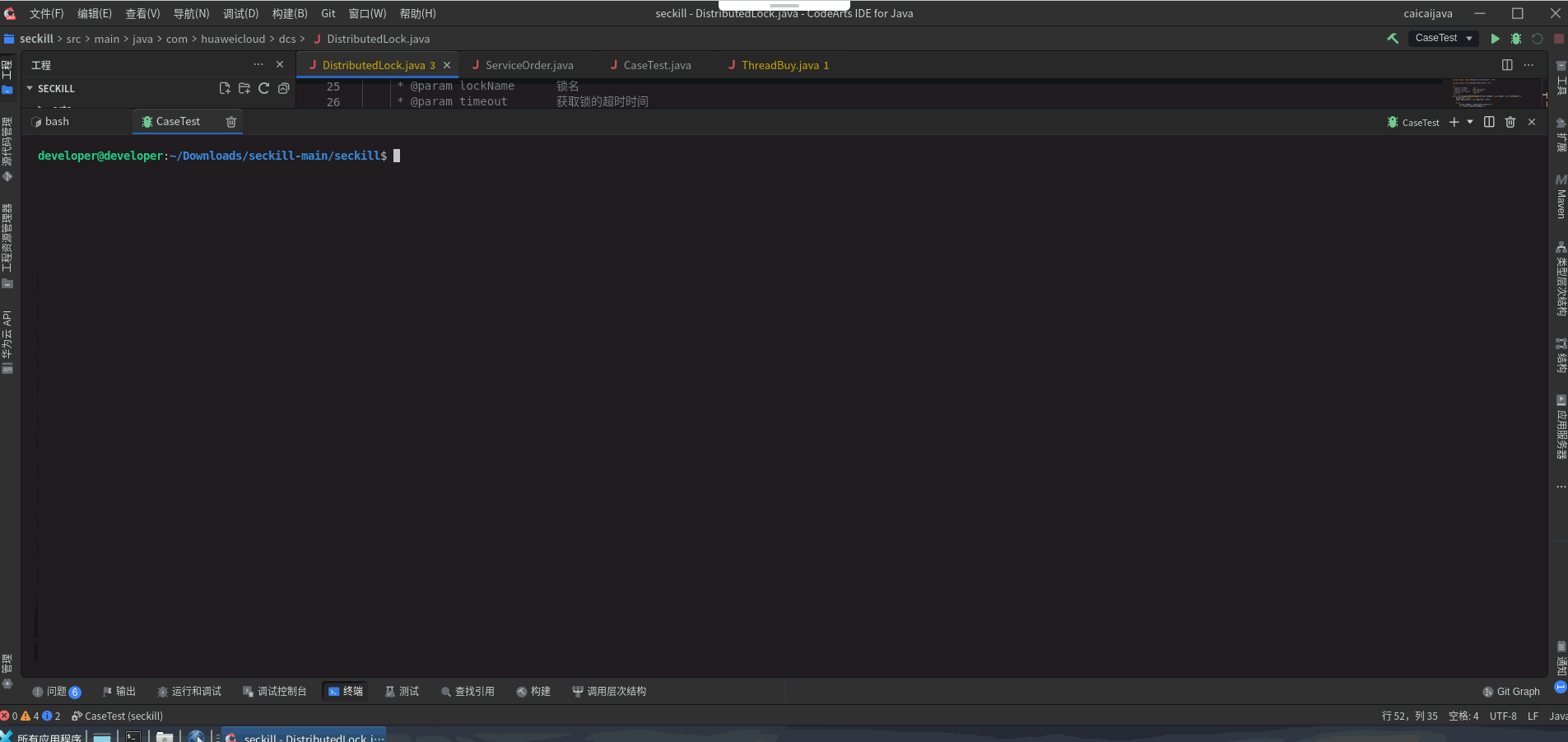The width and height of the screenshot is (1568, 742).
Task: Open the 调用层次结构 call hierarchy tab
Action: pyautogui.click(x=609, y=692)
